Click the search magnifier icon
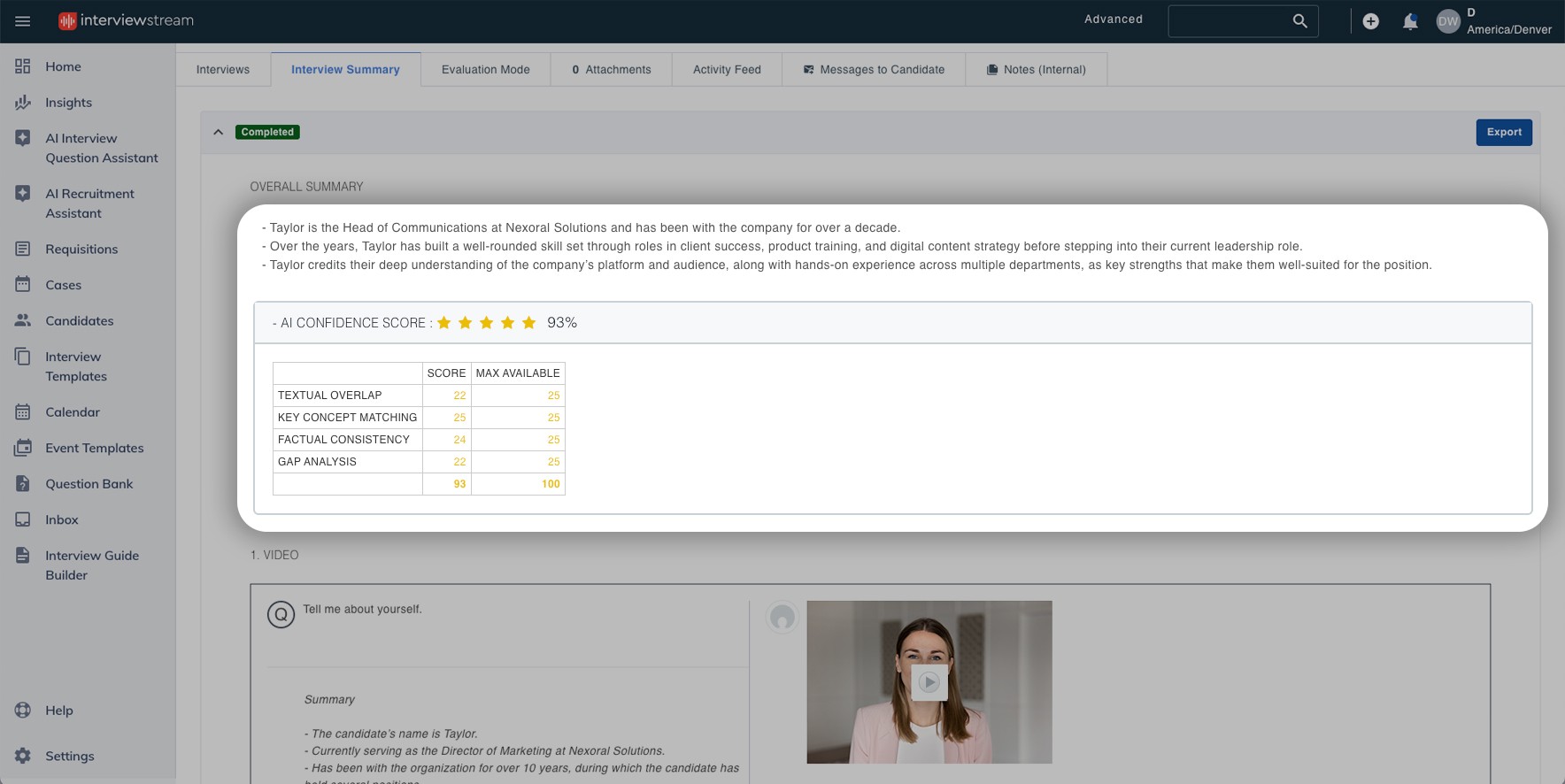Image resolution: width=1565 pixels, height=784 pixels. [1299, 21]
